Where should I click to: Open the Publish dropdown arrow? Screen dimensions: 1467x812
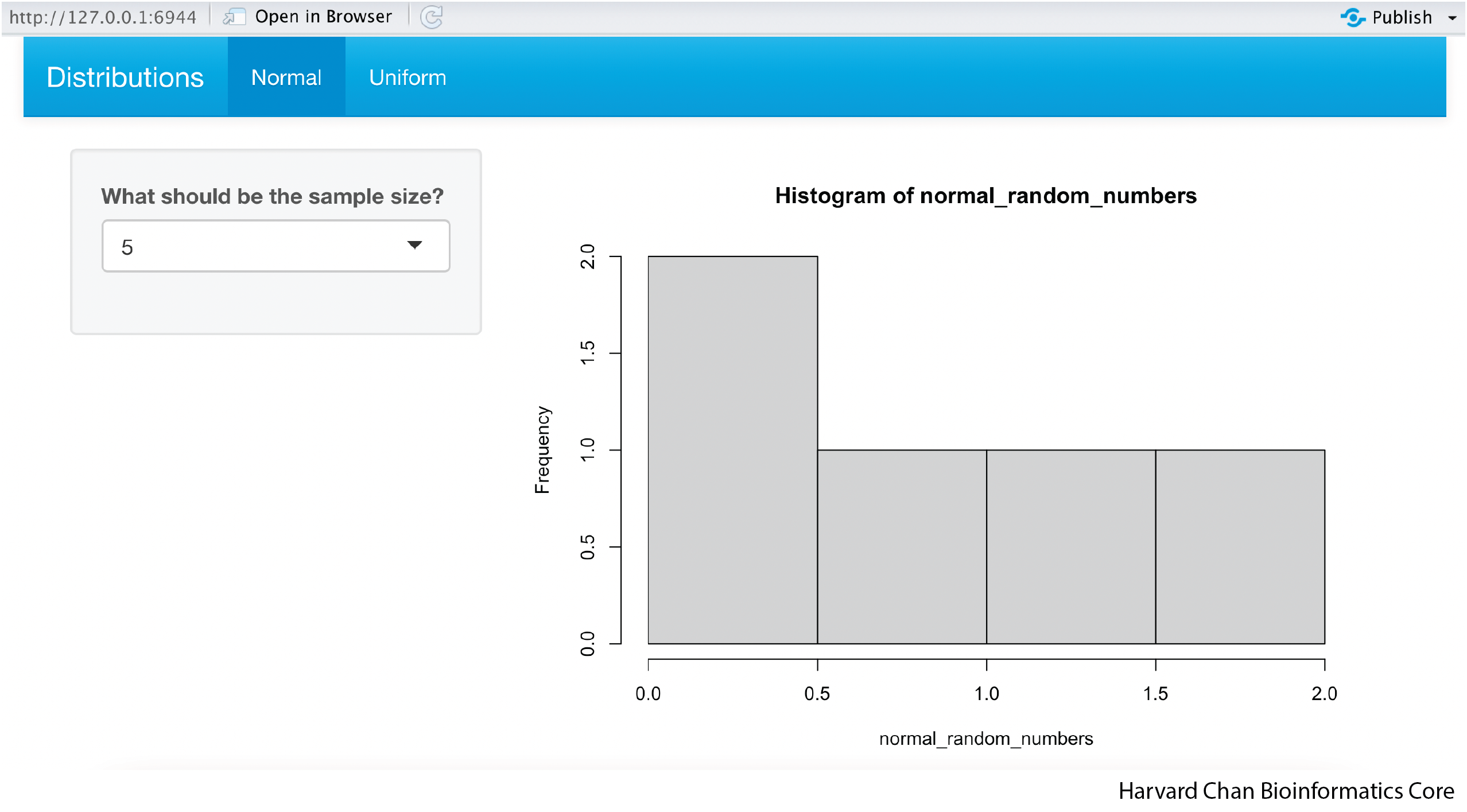tap(1452, 18)
